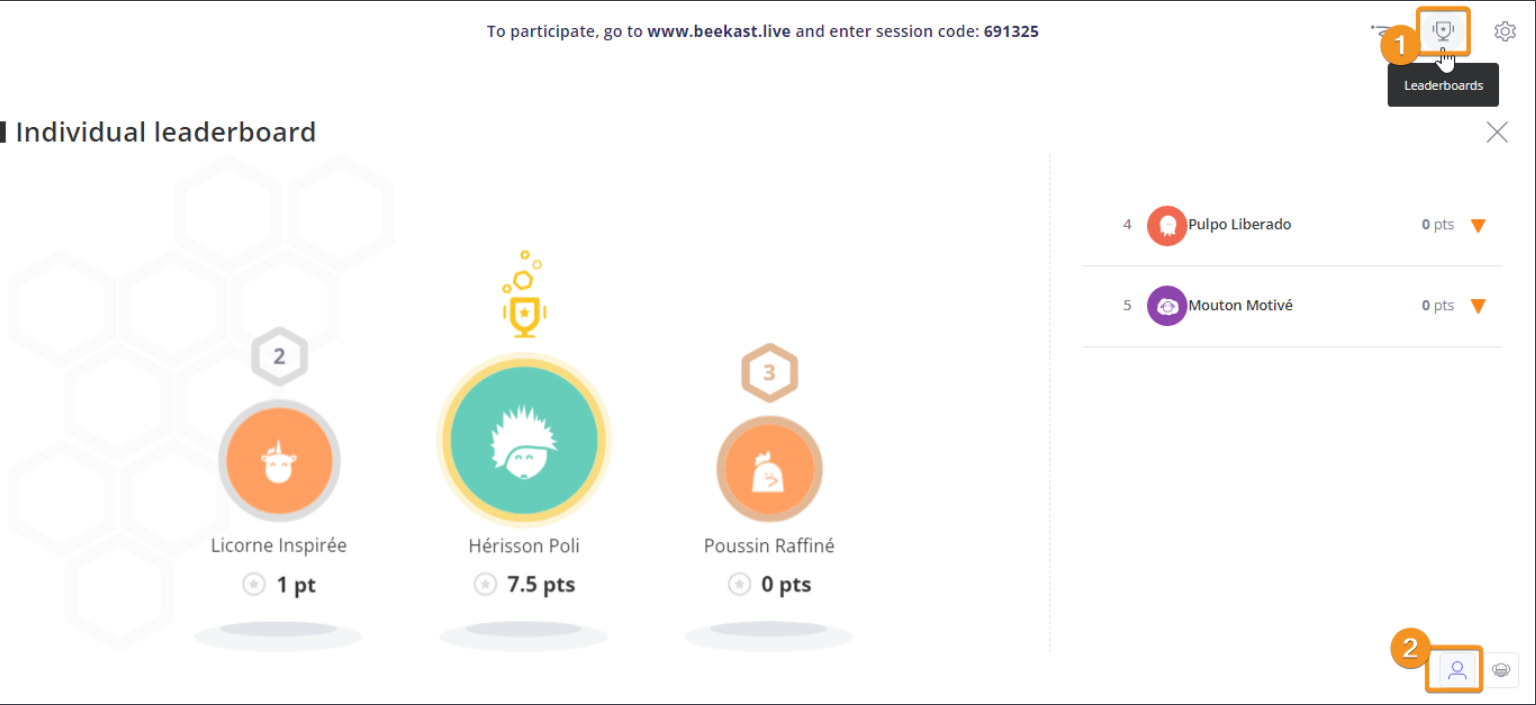
Task: Select the Pulpo Liberado leaderboard row
Action: click(1292, 225)
